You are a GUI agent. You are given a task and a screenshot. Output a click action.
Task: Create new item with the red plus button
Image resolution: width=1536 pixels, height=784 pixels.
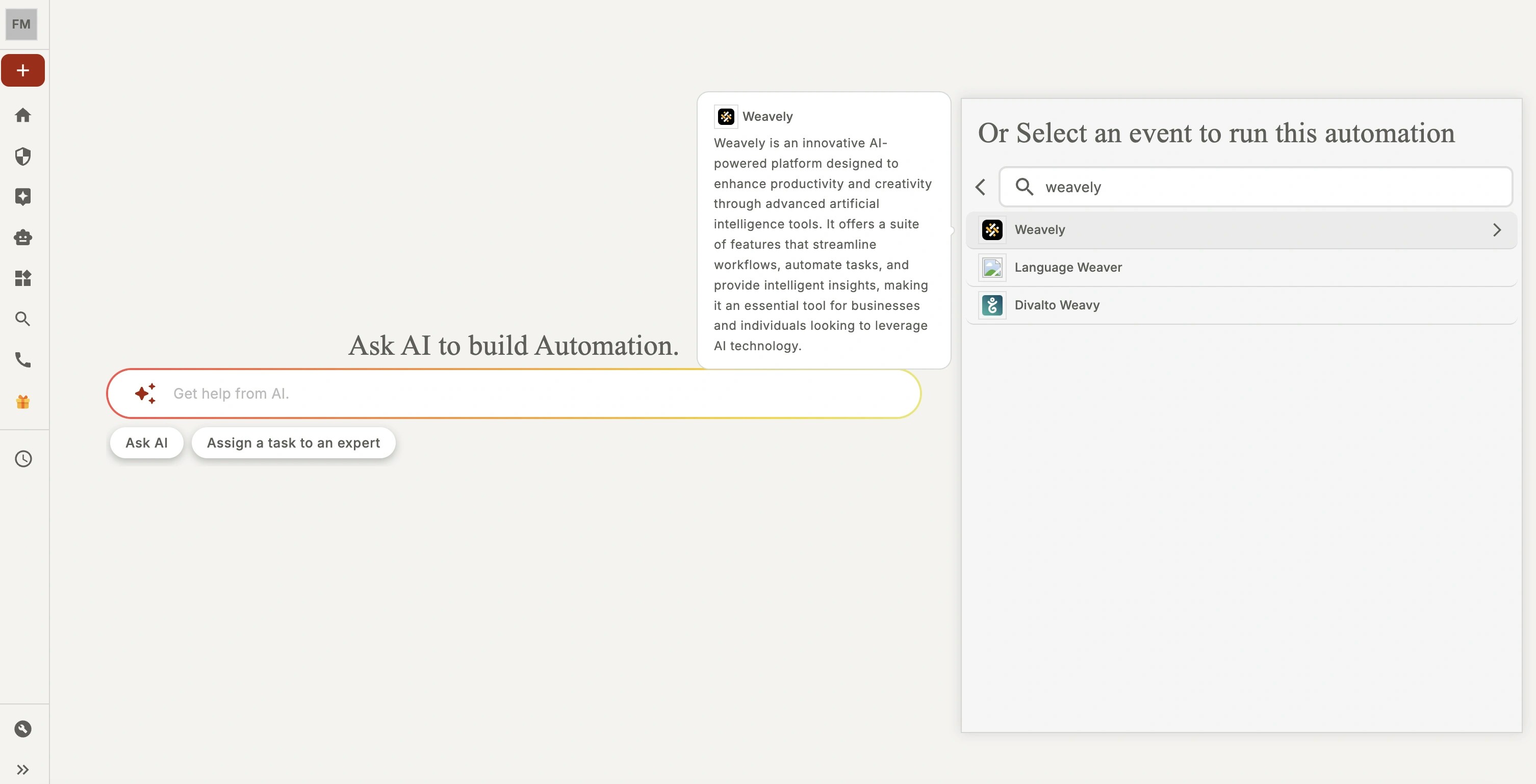point(22,70)
